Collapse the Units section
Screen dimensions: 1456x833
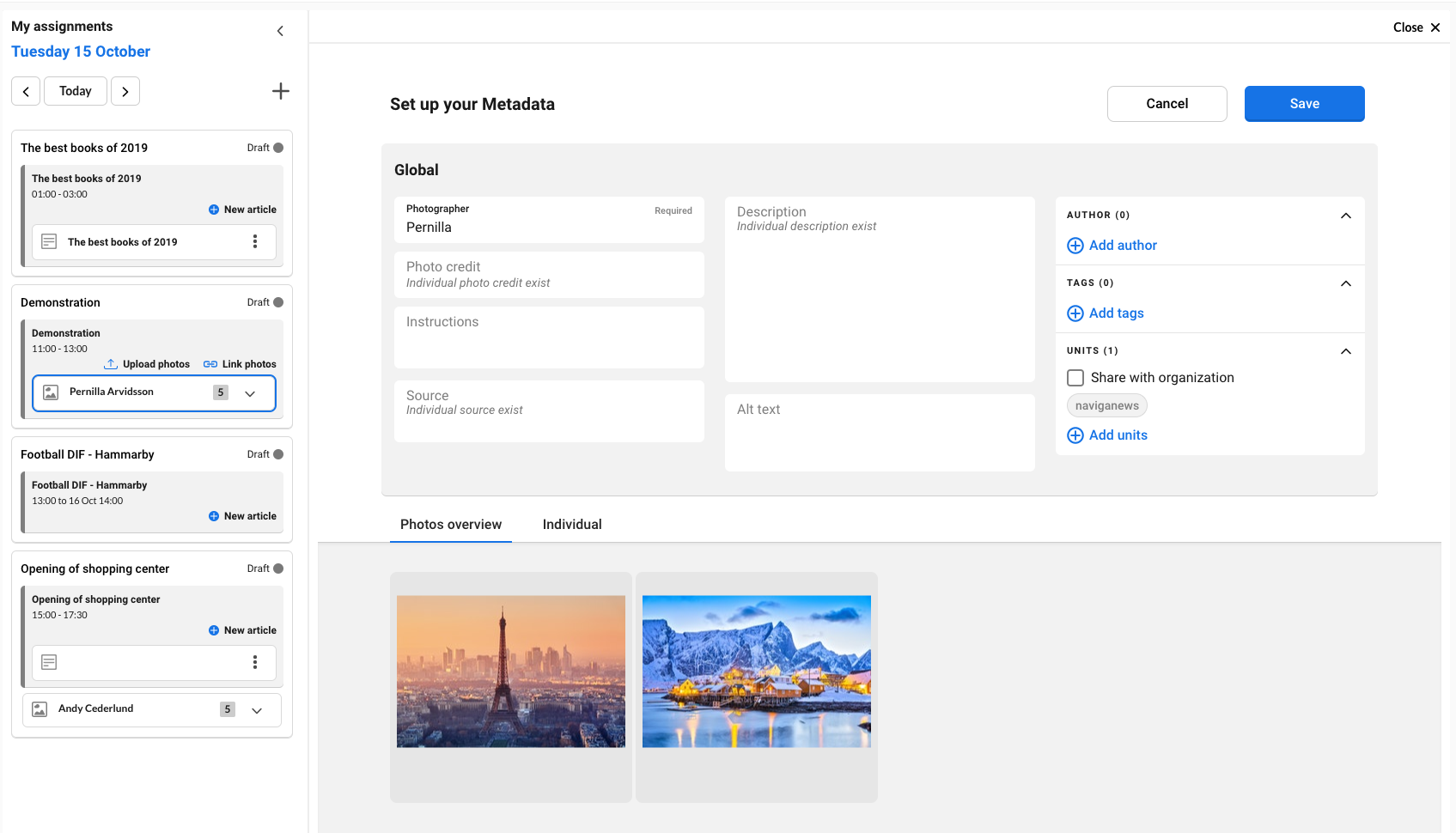pos(1346,351)
